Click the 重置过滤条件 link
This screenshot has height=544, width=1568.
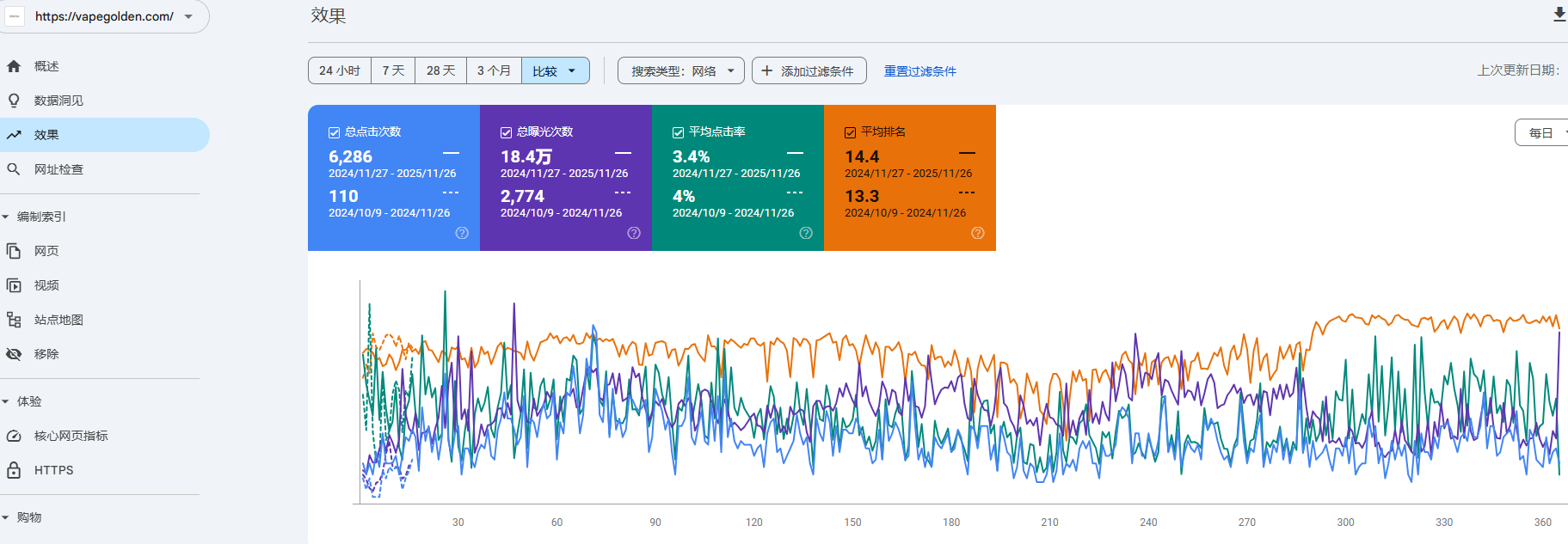click(x=919, y=71)
